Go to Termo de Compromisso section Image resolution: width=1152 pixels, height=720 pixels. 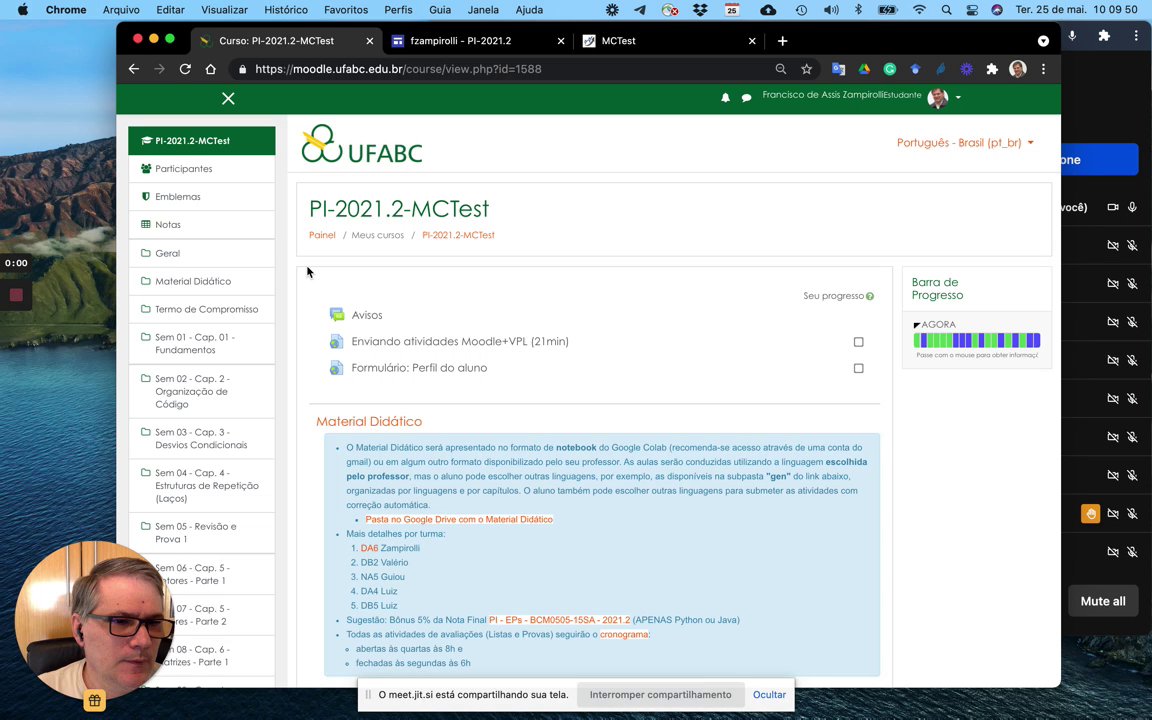point(202,309)
